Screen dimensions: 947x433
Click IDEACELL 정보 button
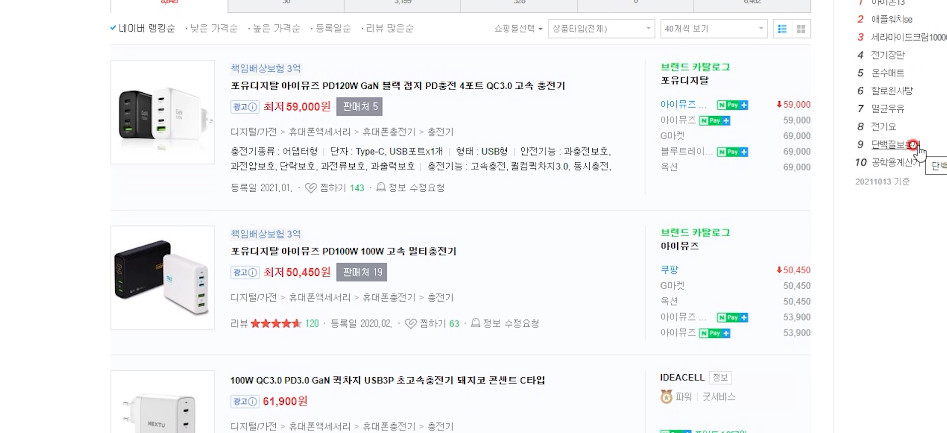coord(721,377)
